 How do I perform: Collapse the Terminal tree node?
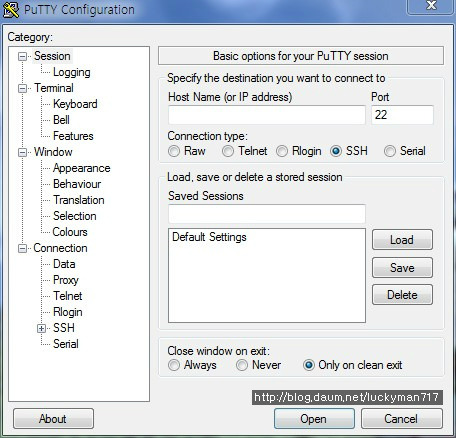[22, 88]
